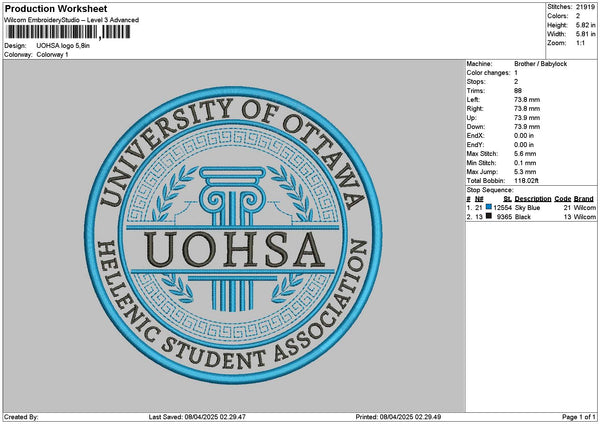Screen dimensions: 600x424
Task: Click the "Total Bobbin:" label
Action: click(x=486, y=181)
